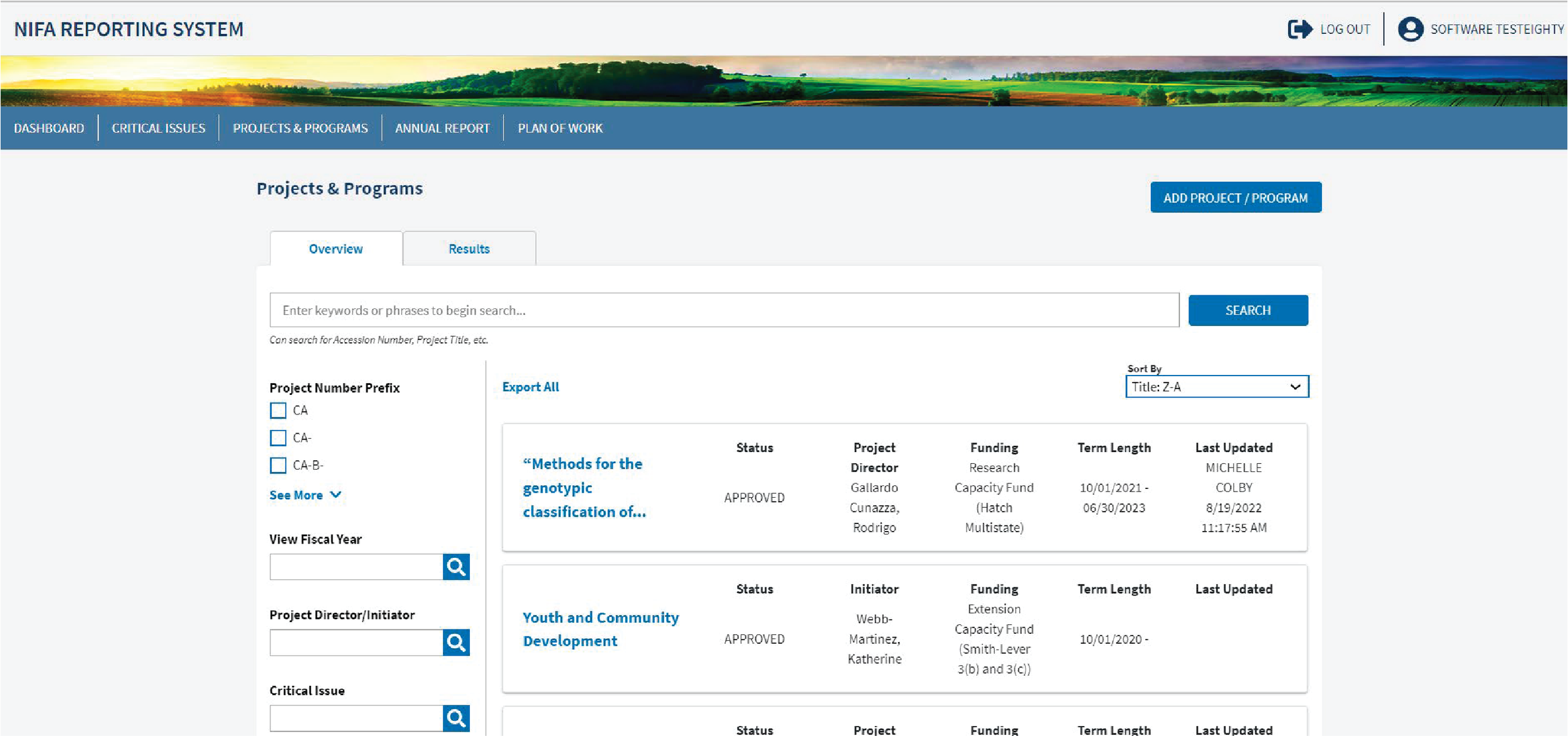Toggle the CA- prefix checkbox
Viewport: 1568px width, 736px height.
coord(278,438)
